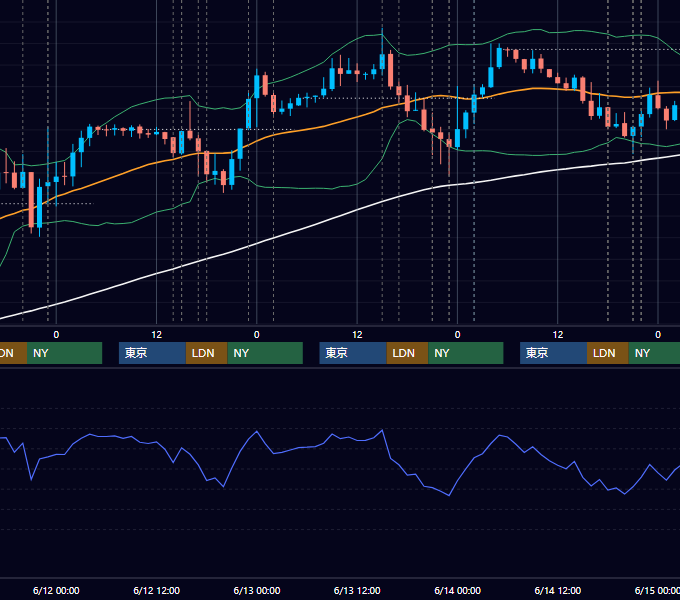Select the LDN session block before 6/14 00:00
The width and height of the screenshot is (680, 600).
tap(407, 353)
